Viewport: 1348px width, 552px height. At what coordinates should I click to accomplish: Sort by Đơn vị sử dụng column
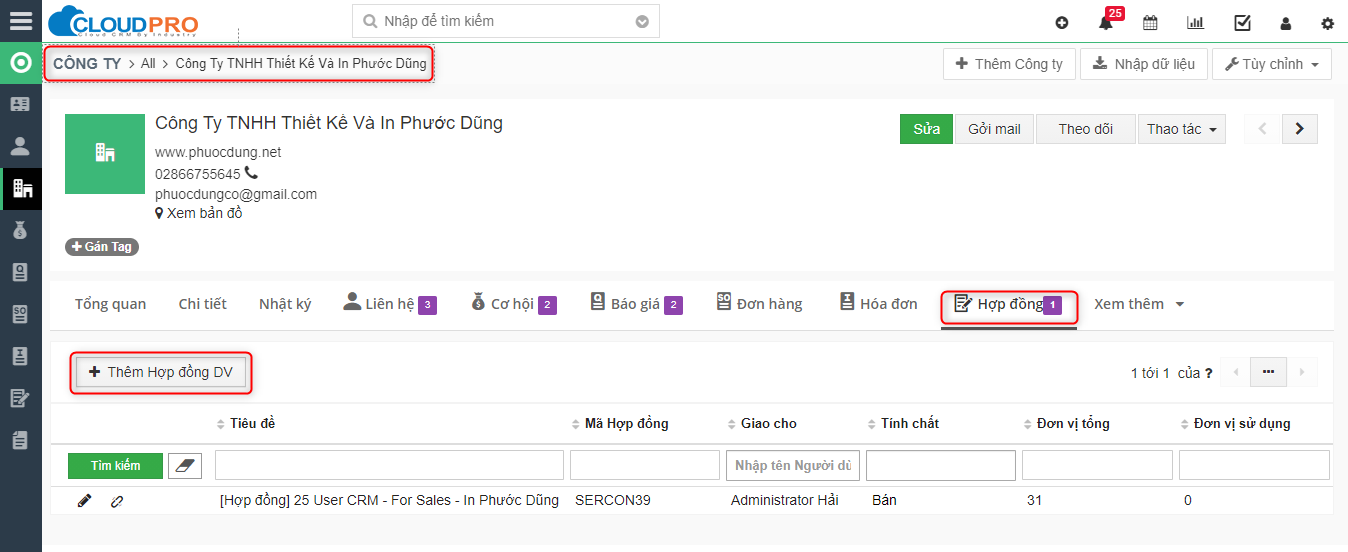click(1235, 424)
